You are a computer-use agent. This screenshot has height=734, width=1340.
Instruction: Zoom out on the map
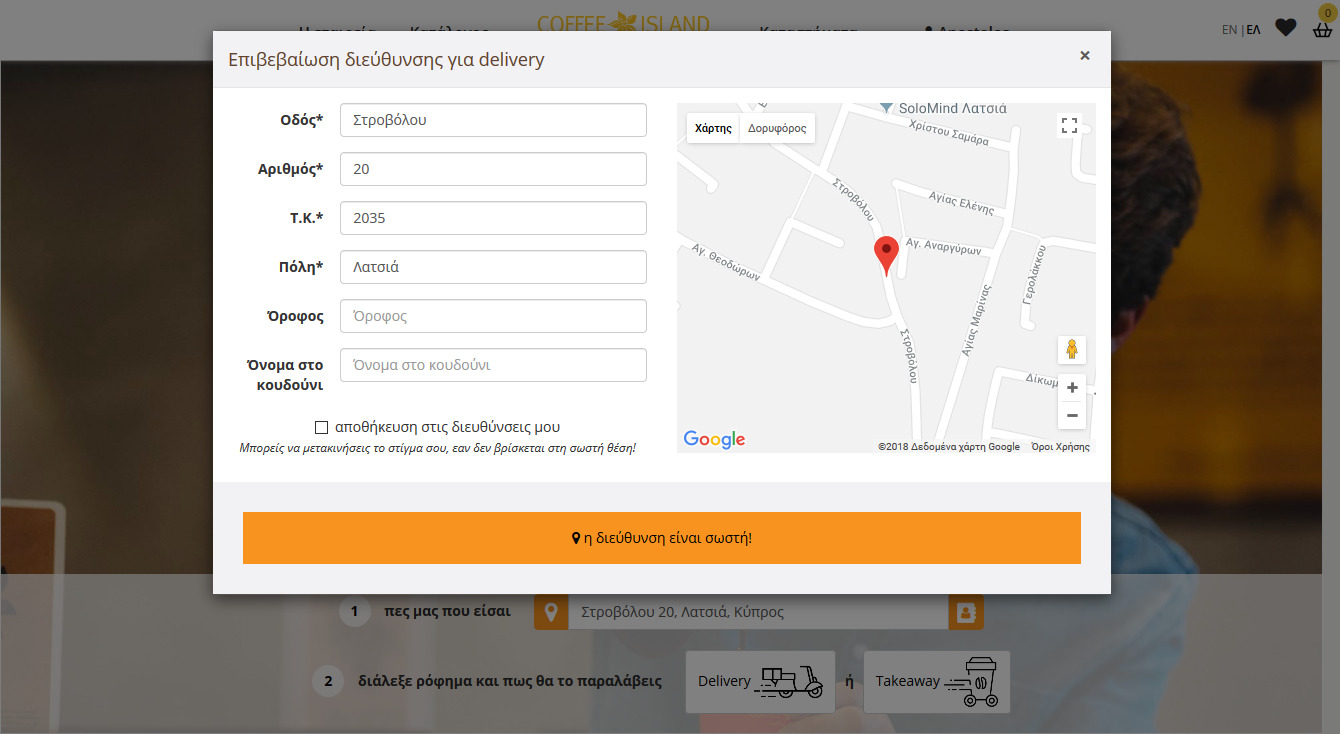(x=1072, y=415)
